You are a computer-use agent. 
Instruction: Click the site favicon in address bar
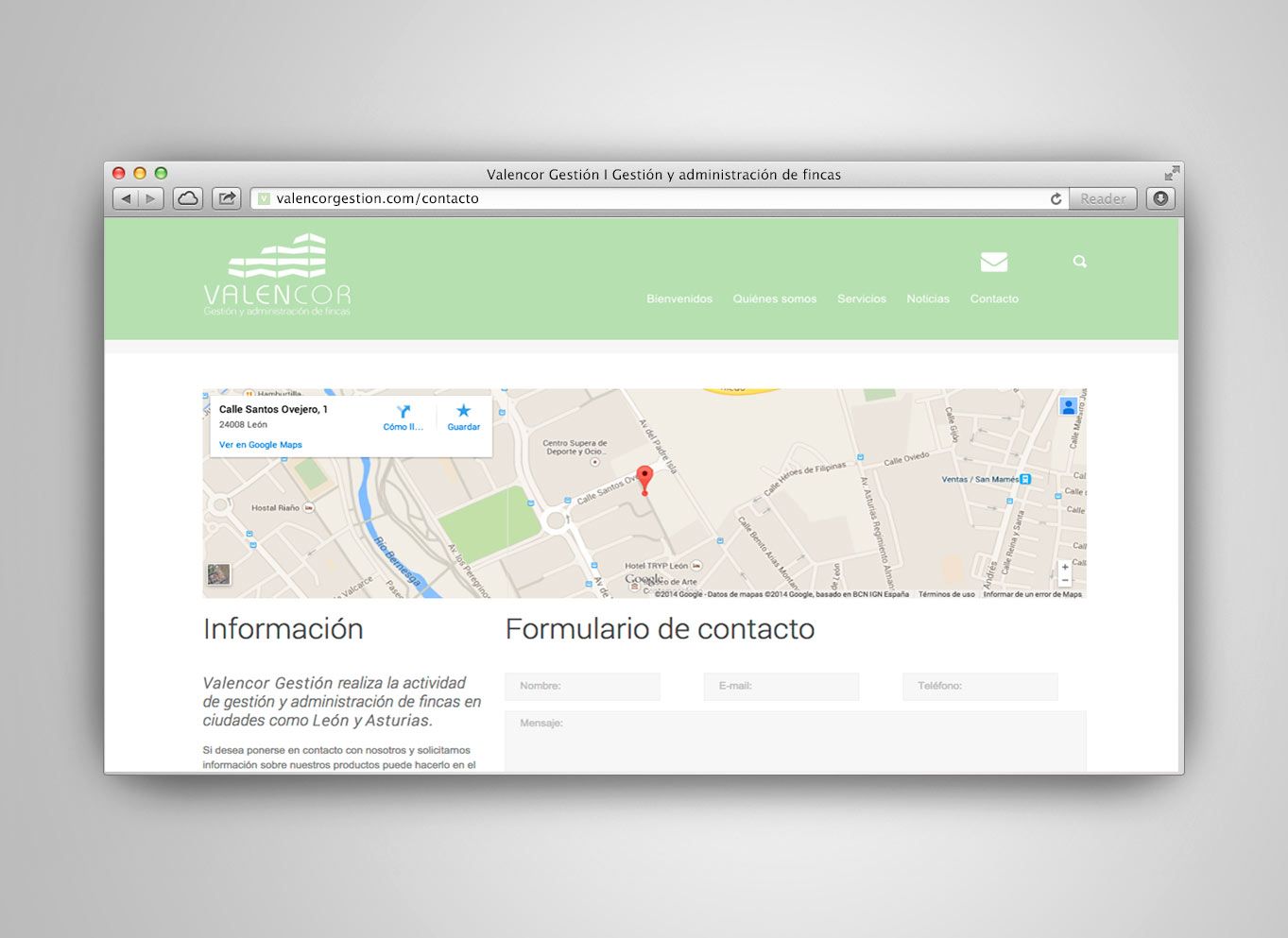[264, 198]
